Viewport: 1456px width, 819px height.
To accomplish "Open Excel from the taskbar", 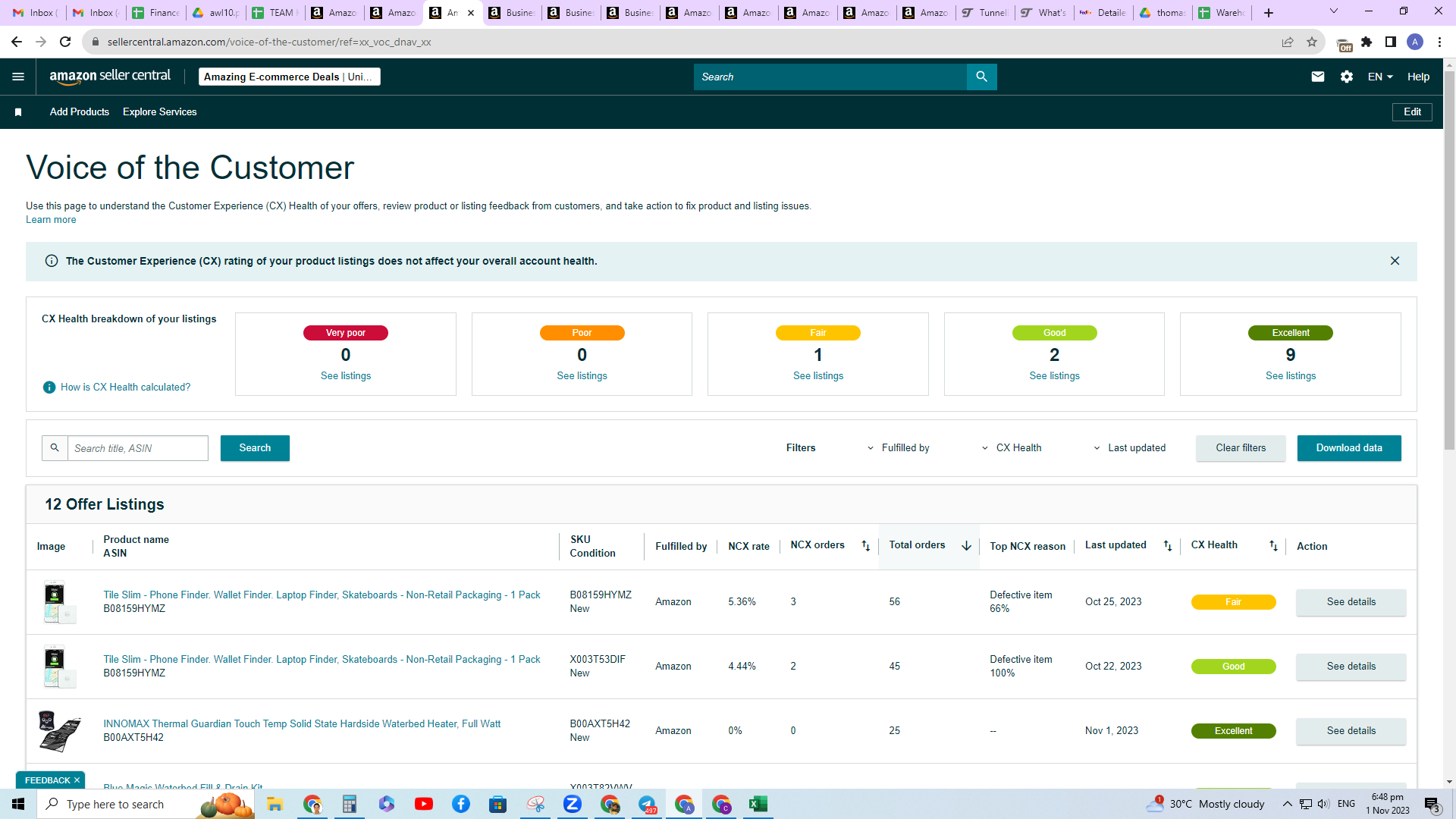I will tap(758, 804).
